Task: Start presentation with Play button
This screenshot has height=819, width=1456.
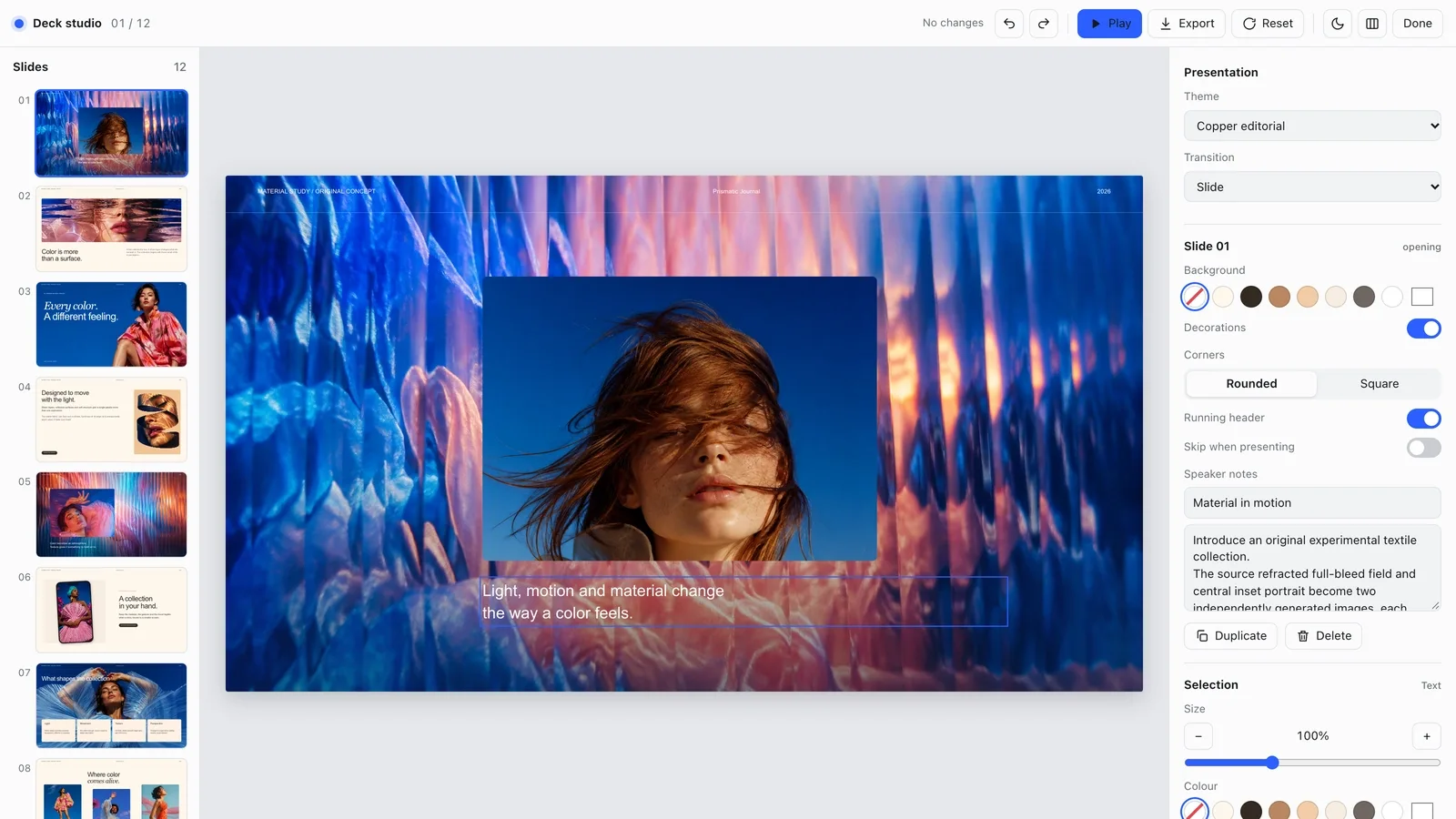Action: pyautogui.click(x=1109, y=24)
